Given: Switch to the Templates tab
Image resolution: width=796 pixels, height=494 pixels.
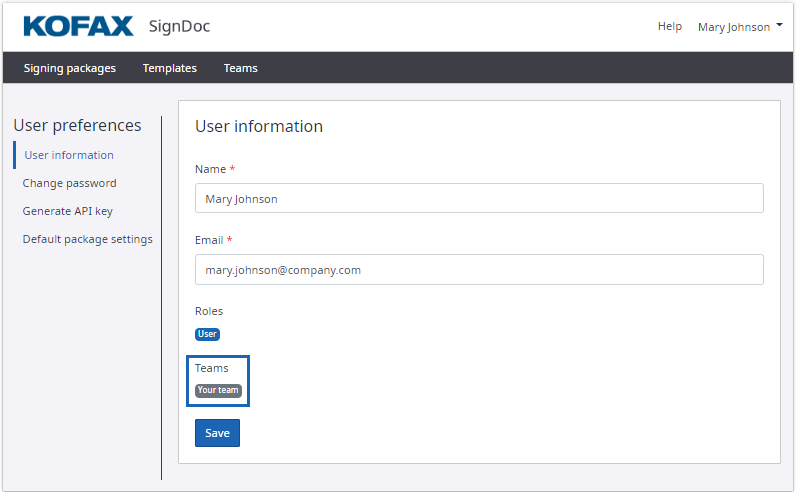Looking at the screenshot, I should tap(170, 68).
